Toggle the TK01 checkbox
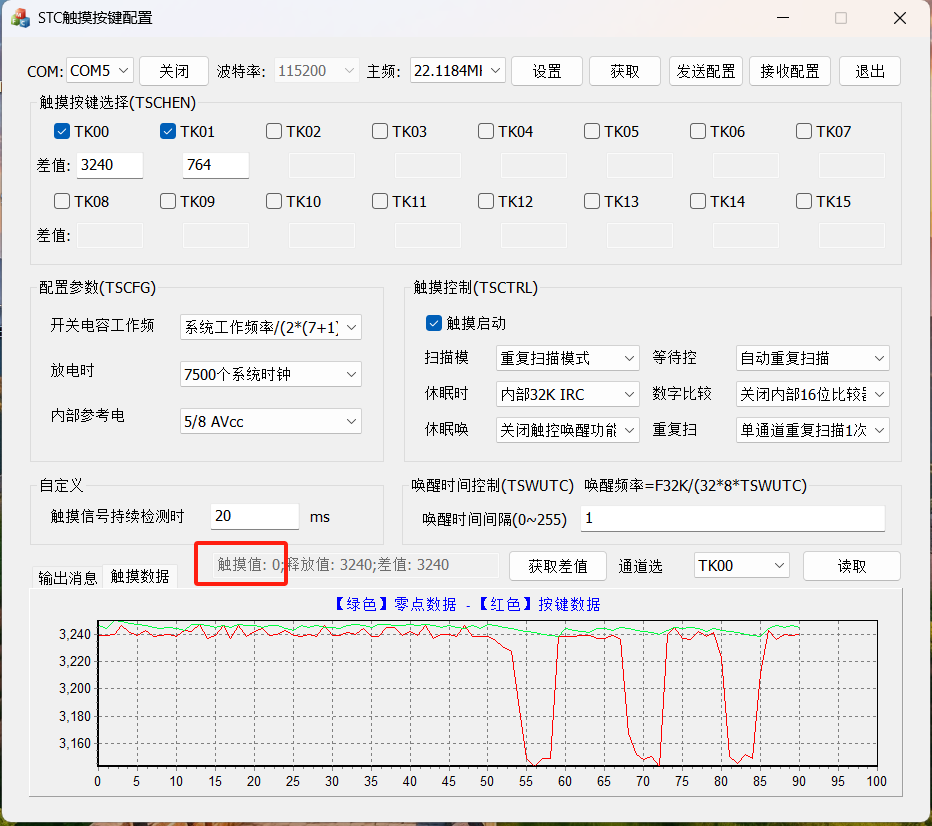This screenshot has height=826, width=932. point(168,131)
